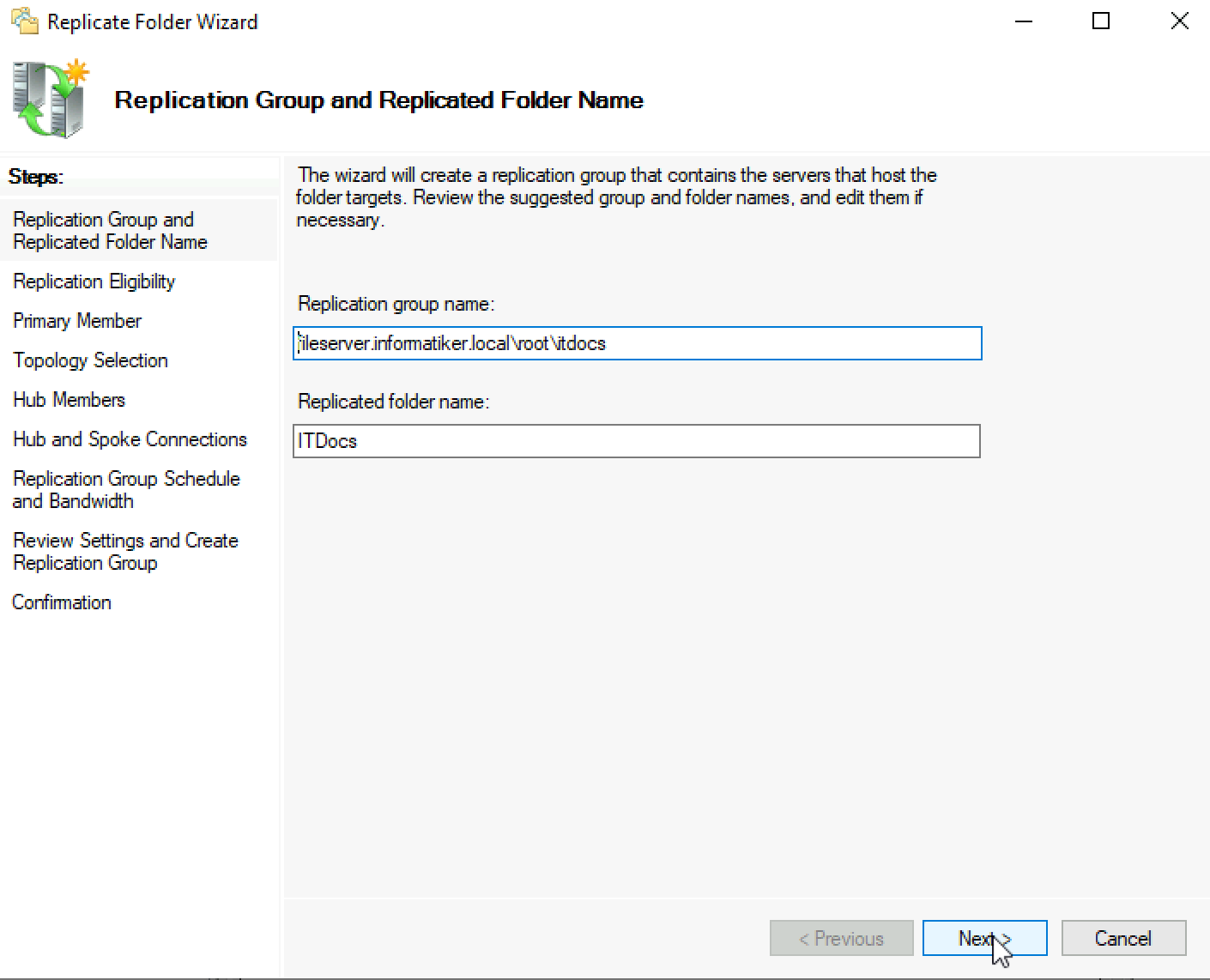Click the 'Replicated folder name:' label
Screen dimensions: 1210x980
click(x=394, y=402)
